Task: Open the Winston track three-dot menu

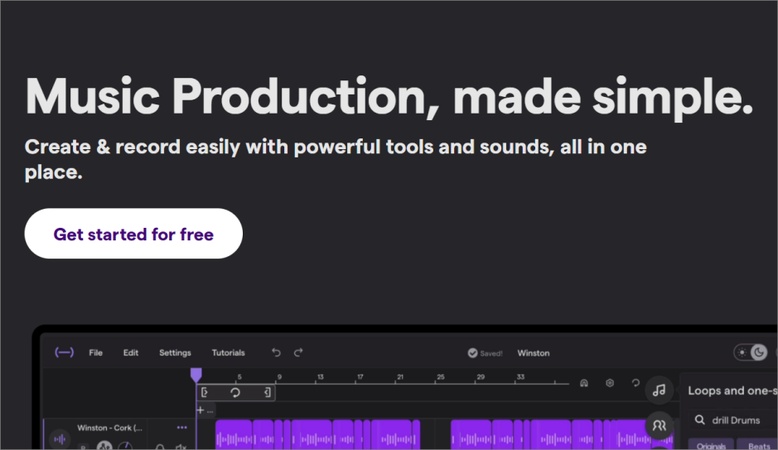Action: [x=181, y=427]
